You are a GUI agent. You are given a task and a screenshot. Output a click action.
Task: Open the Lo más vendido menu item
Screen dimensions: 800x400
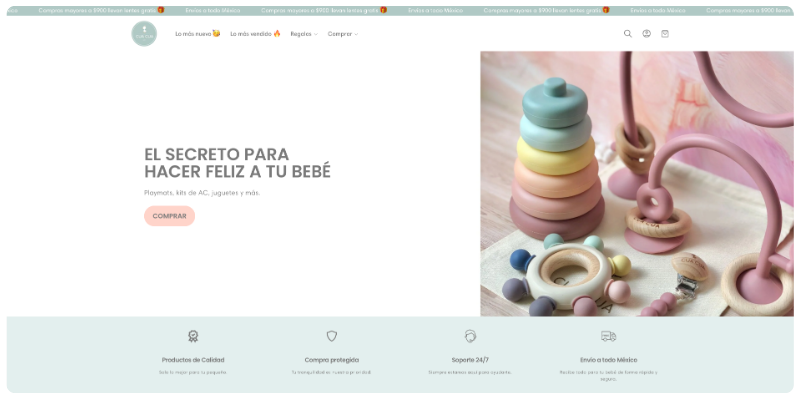(255, 34)
